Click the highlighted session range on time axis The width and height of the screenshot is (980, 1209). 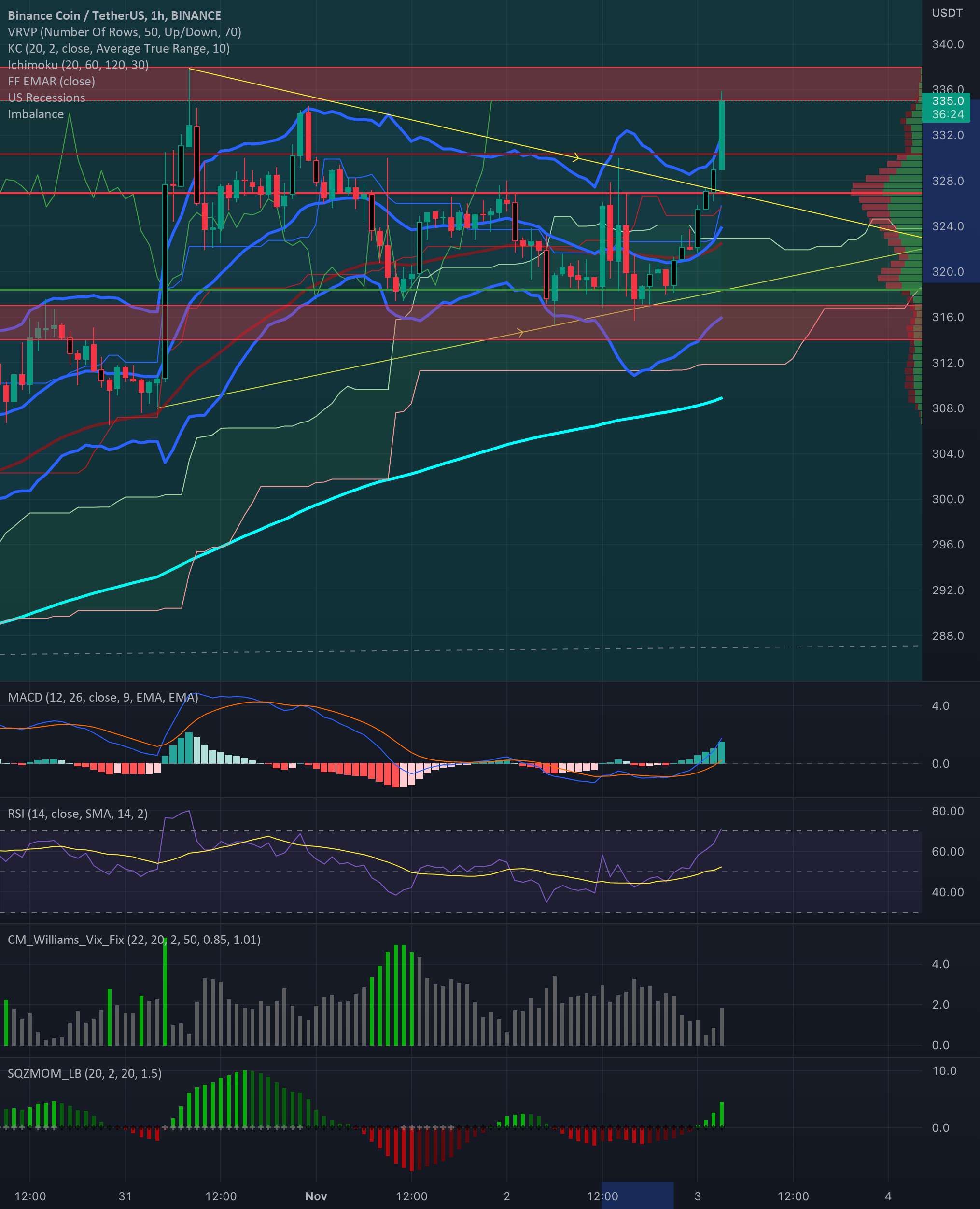[x=637, y=1195]
